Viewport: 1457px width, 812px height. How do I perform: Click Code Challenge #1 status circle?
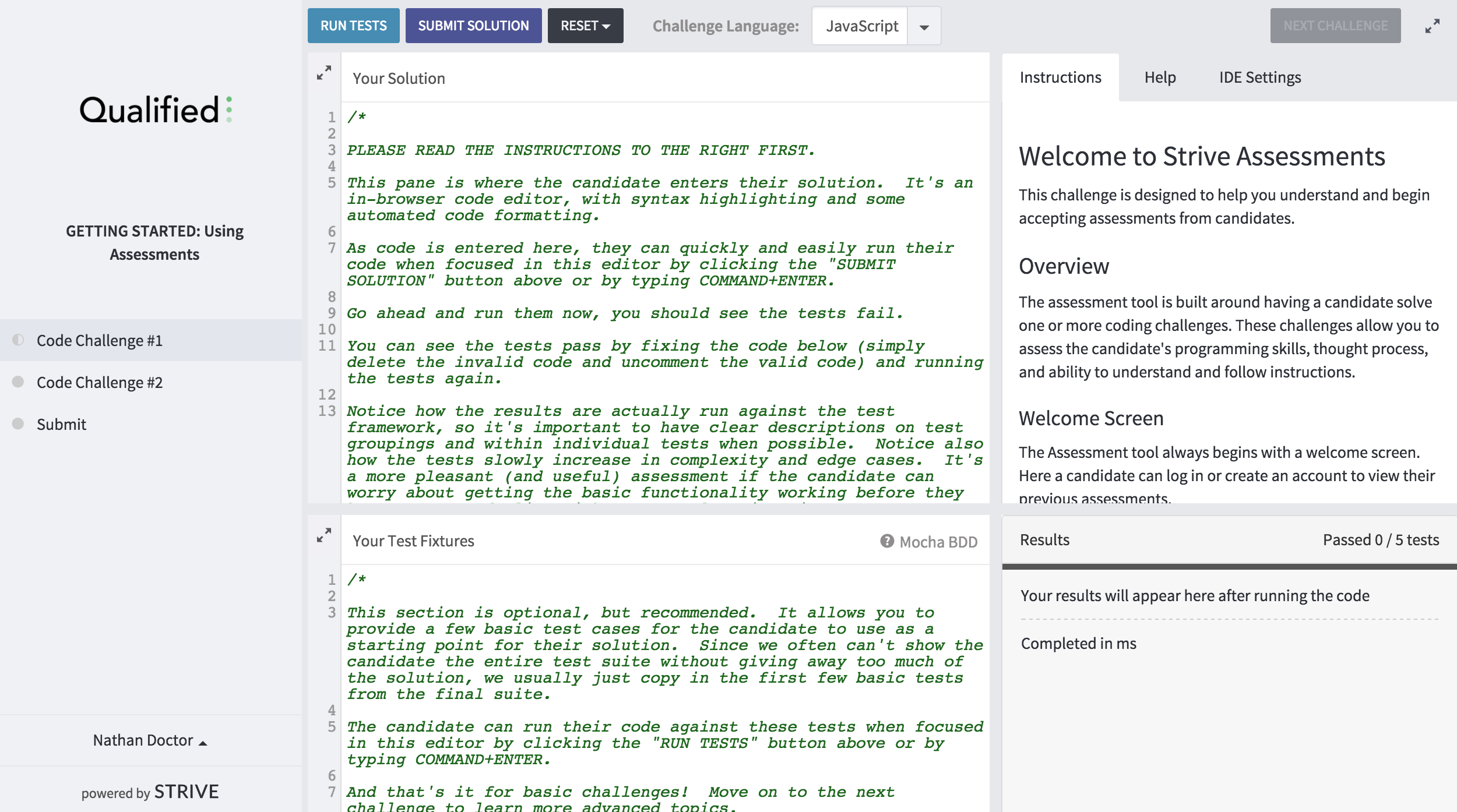[18, 340]
